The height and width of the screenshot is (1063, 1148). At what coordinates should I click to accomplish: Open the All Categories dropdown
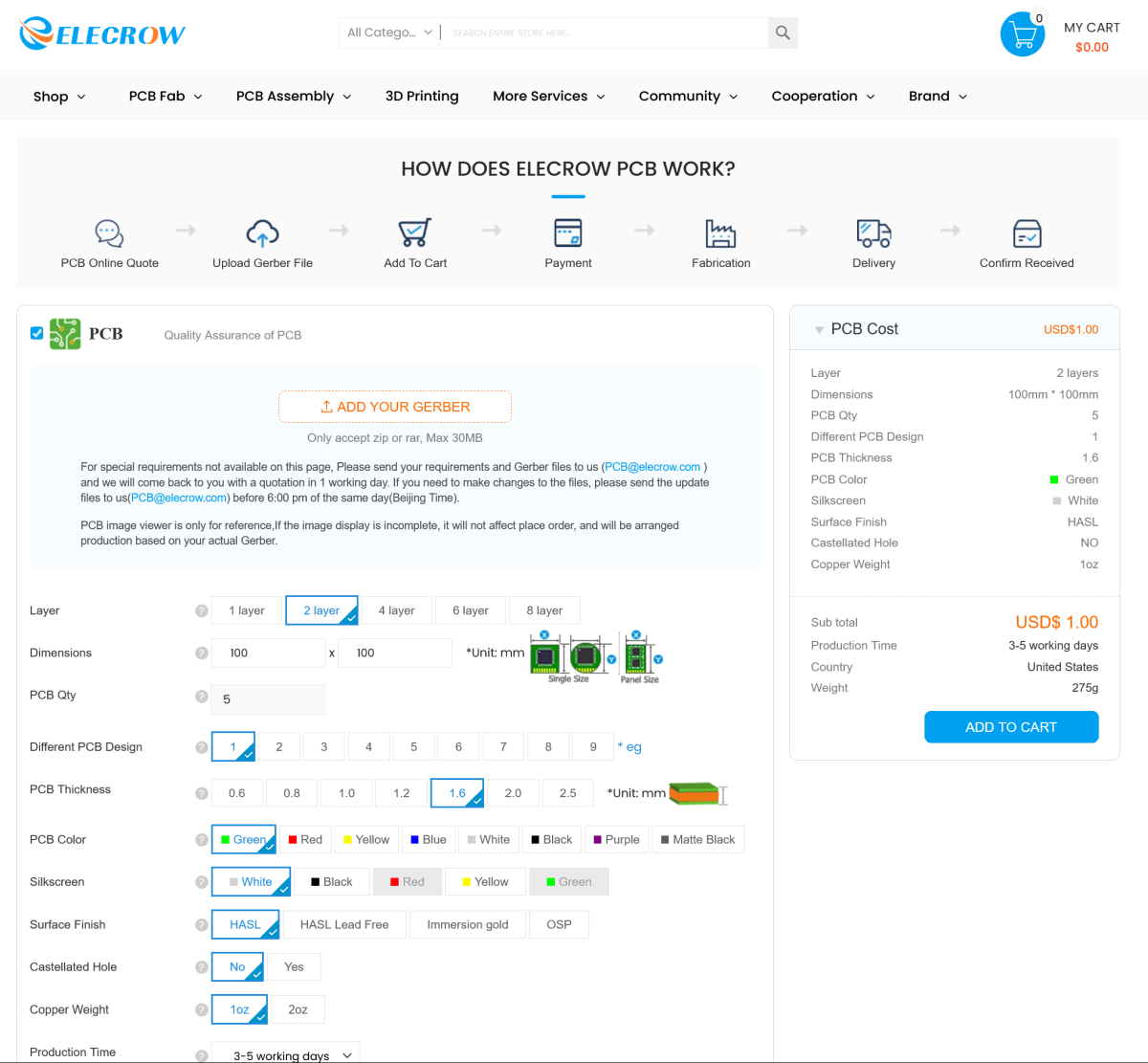(389, 33)
